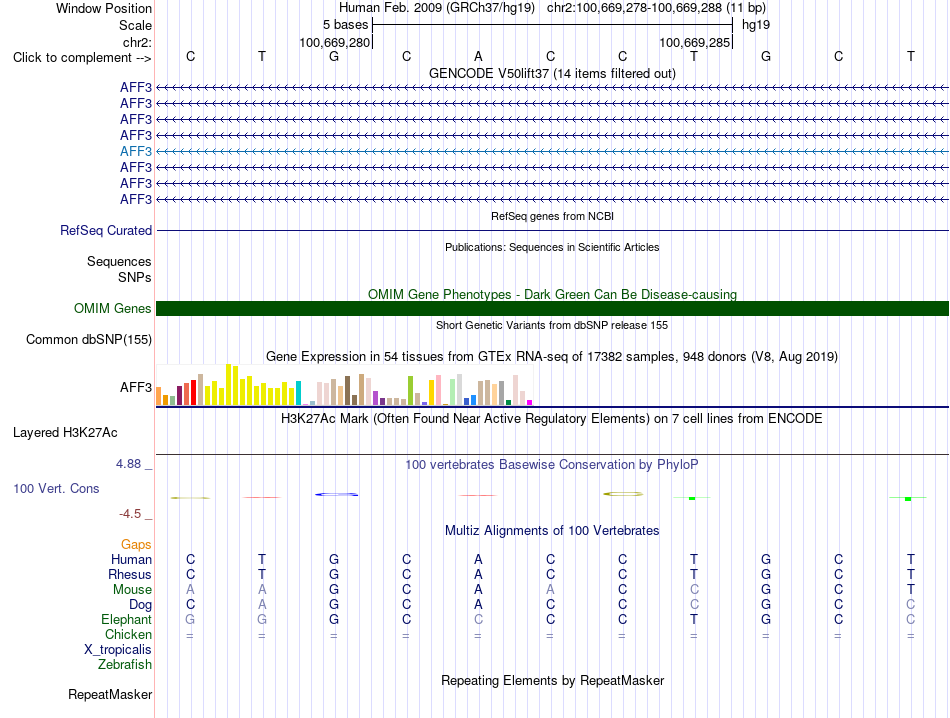Click the -4.5 PhyloP lower limit value

tap(130, 514)
